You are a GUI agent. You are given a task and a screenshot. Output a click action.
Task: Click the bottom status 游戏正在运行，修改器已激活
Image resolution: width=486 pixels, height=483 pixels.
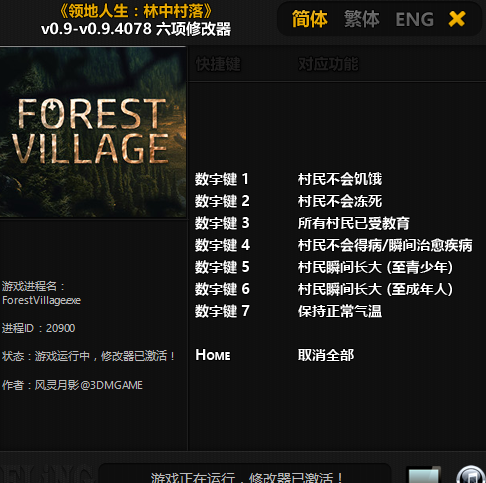(x=246, y=477)
